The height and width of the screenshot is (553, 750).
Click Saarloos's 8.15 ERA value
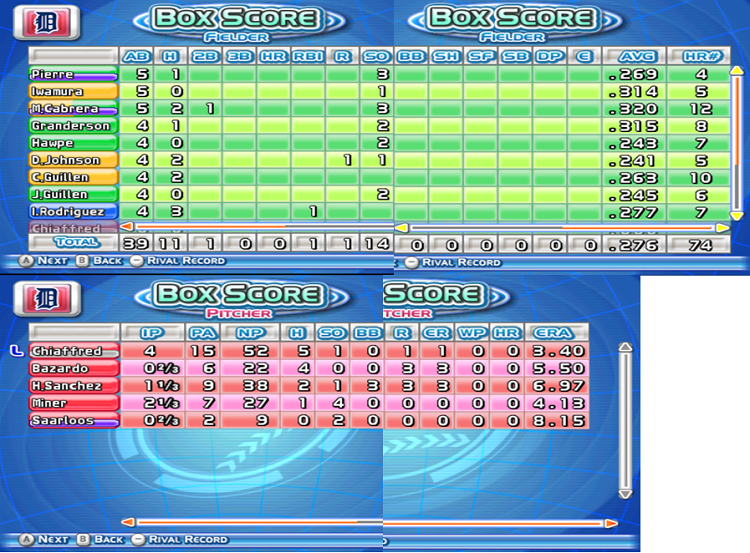pyautogui.click(x=558, y=421)
